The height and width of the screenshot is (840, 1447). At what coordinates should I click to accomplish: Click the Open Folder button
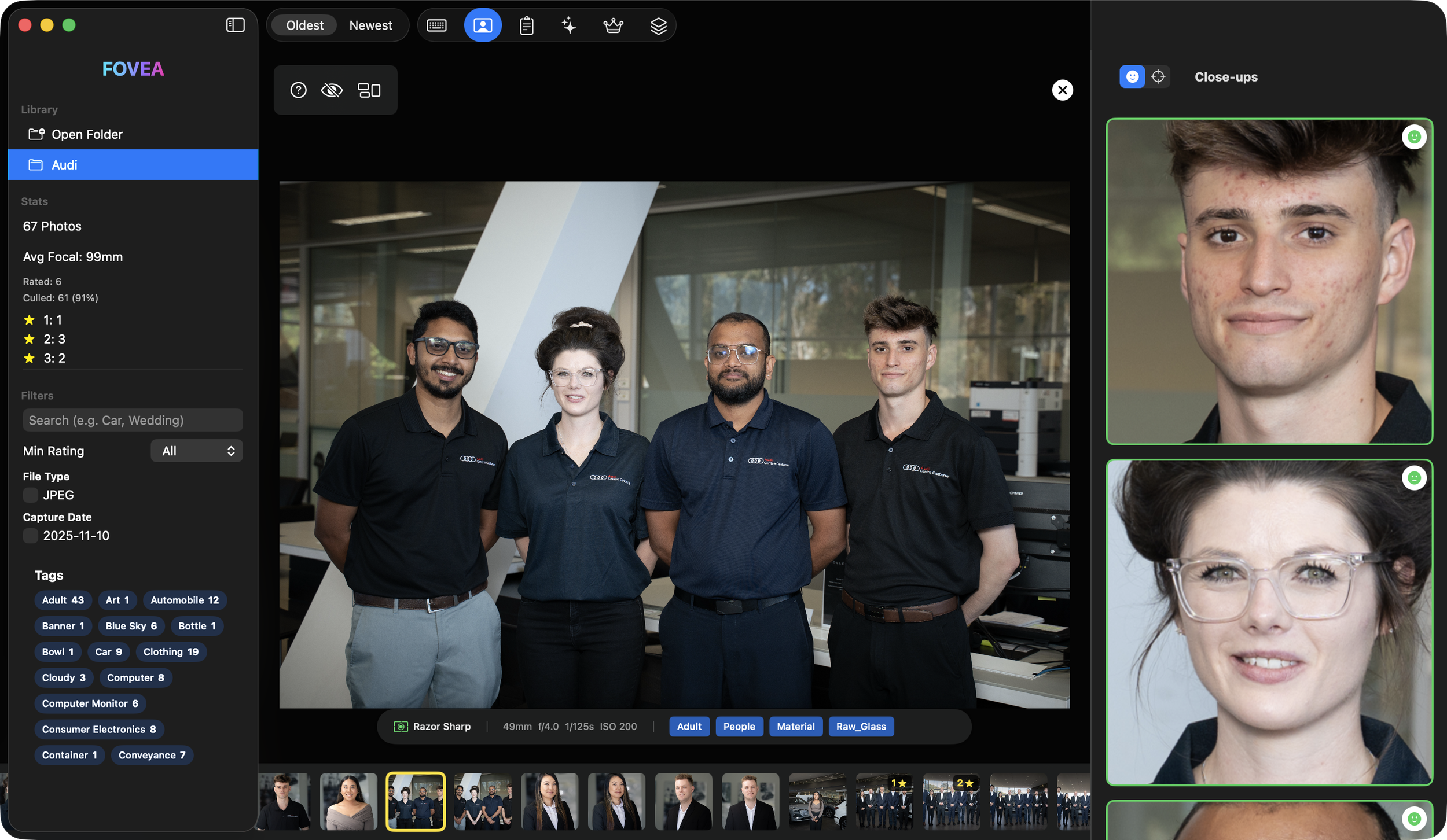tap(87, 134)
